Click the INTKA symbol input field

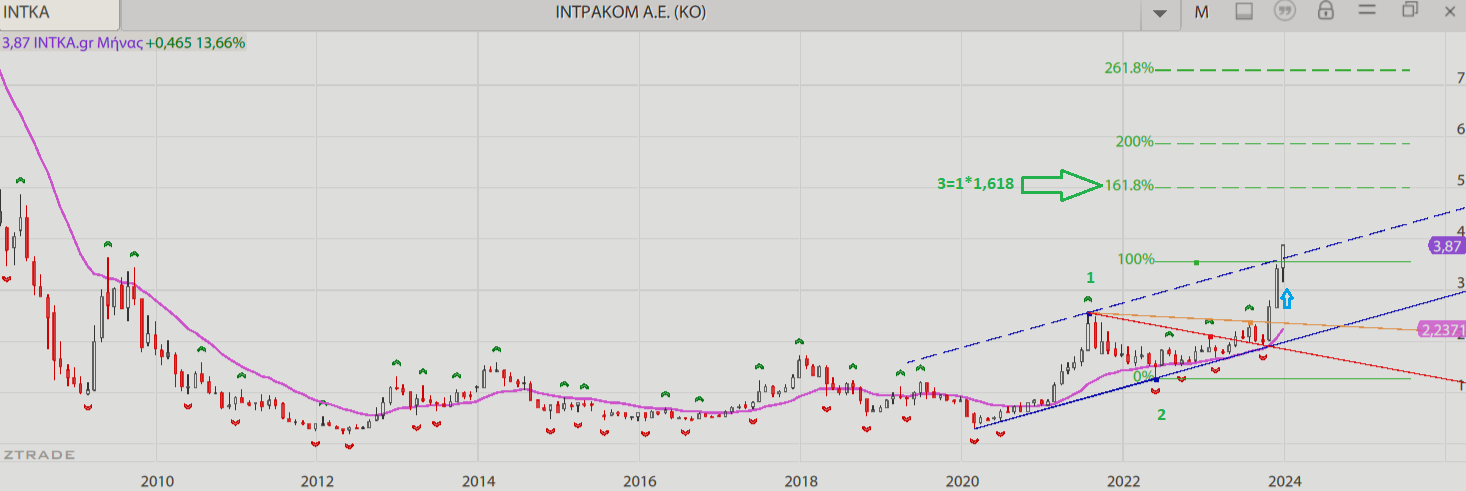(60, 13)
